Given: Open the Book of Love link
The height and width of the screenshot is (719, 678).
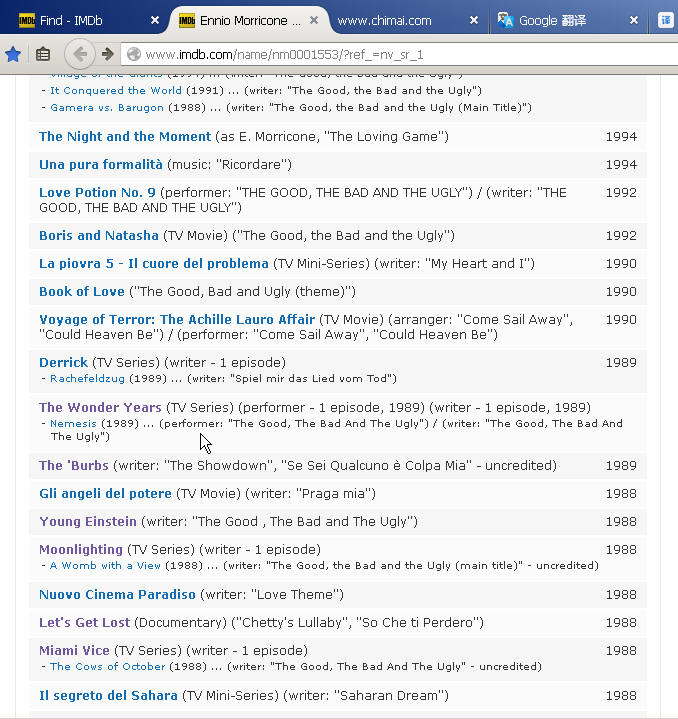Looking at the screenshot, I should coord(82,292).
